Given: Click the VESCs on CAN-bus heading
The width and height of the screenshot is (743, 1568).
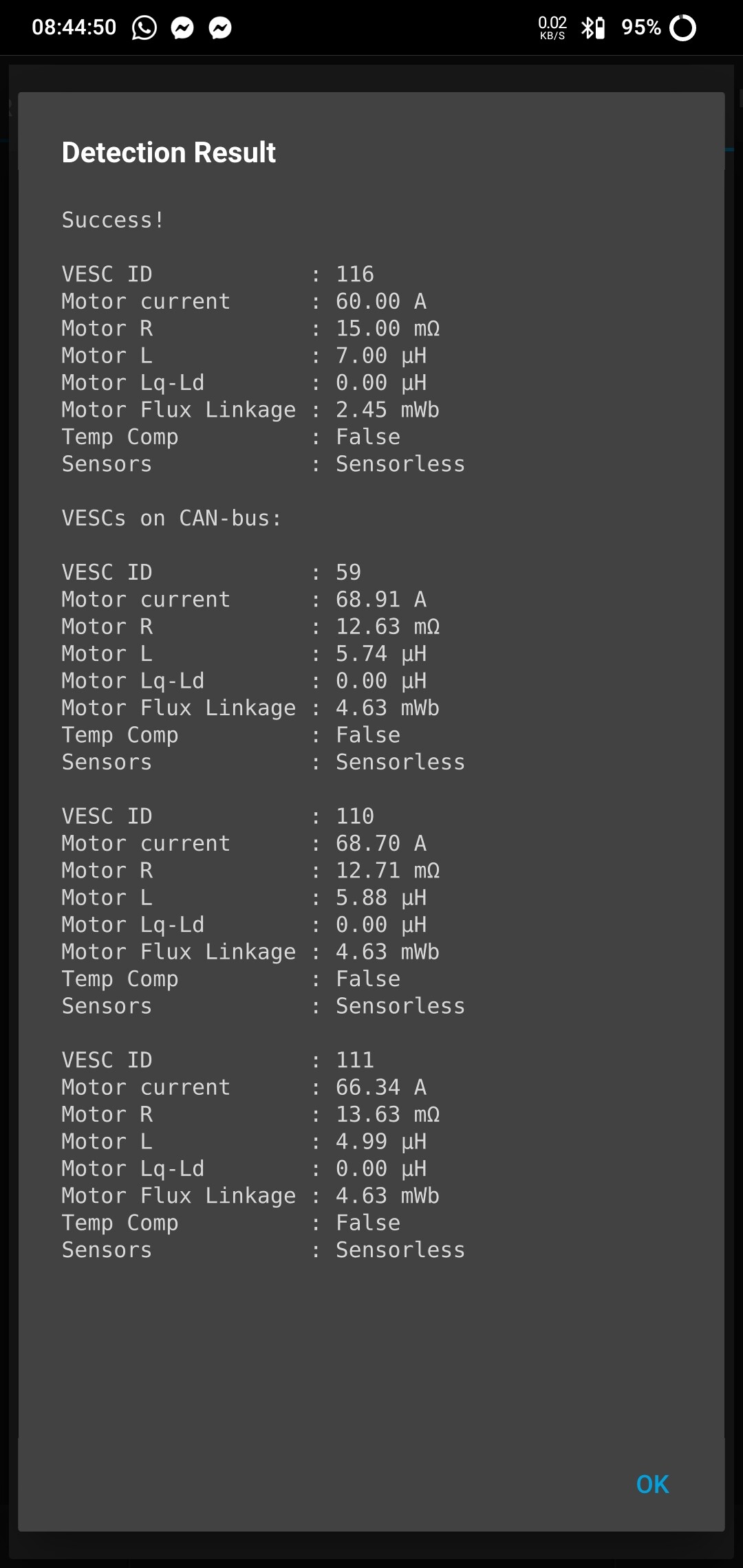Looking at the screenshot, I should coord(172,518).
